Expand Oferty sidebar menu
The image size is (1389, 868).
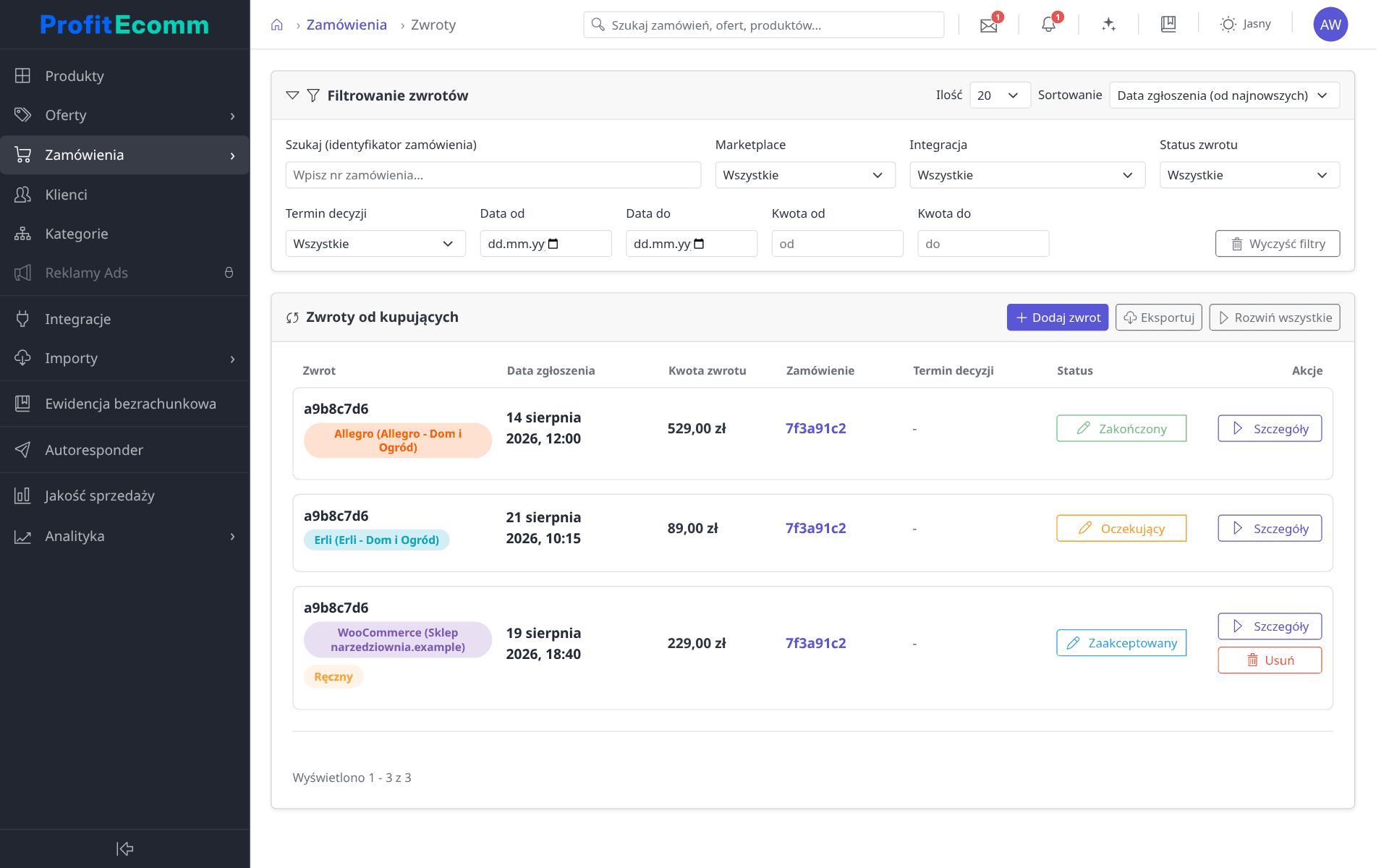124,115
